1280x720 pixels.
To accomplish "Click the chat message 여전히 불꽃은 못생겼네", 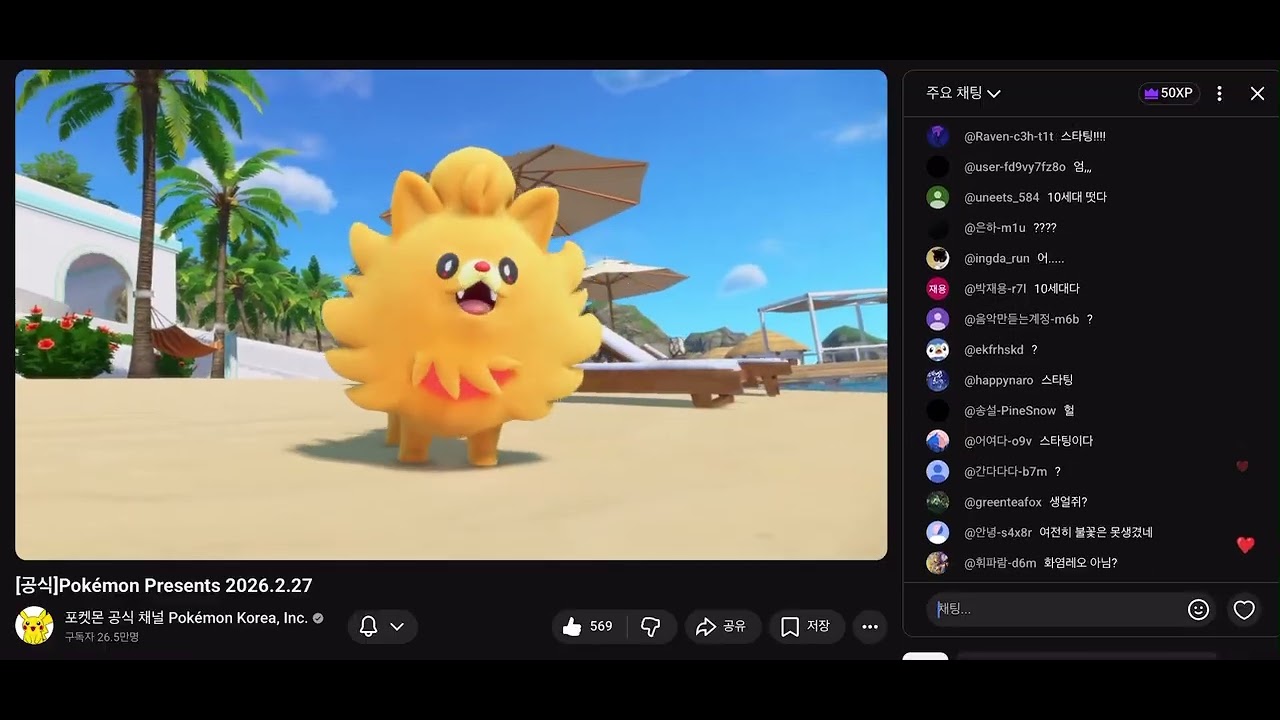I will coord(1096,532).
